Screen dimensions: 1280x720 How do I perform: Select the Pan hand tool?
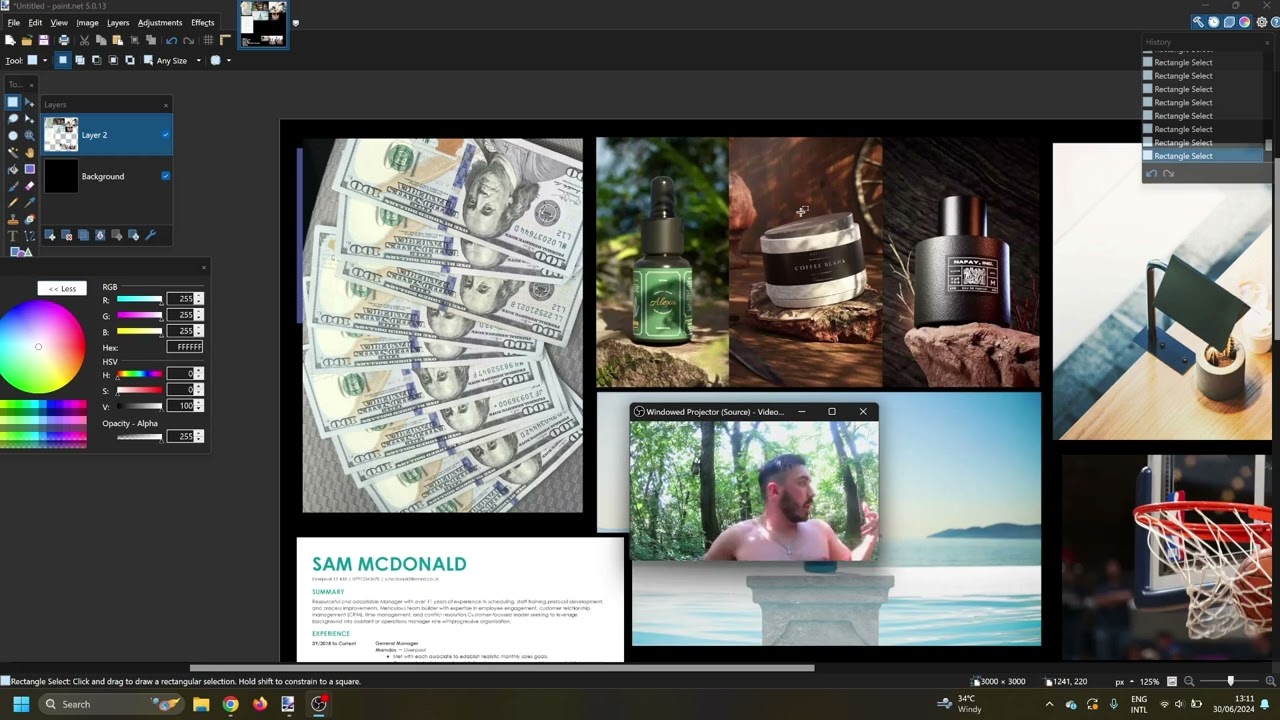(x=29, y=152)
